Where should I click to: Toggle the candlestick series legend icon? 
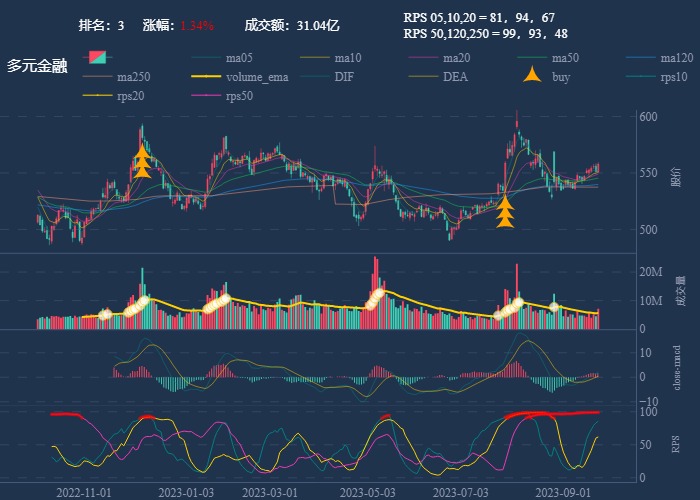tap(99, 58)
